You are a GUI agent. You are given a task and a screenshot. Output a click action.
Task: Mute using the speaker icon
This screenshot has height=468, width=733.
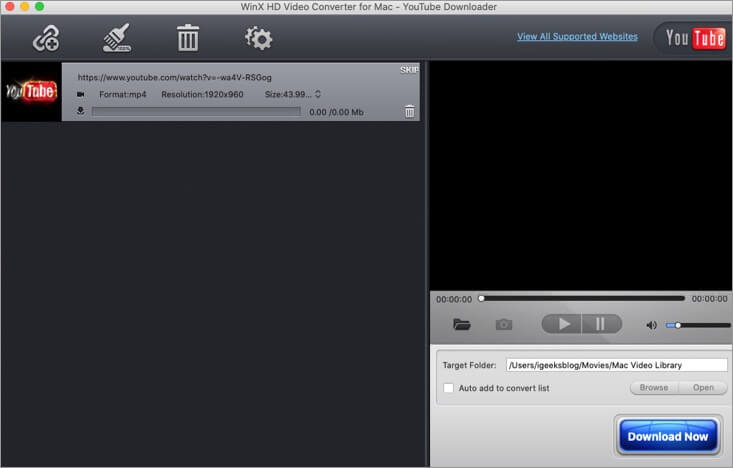click(x=651, y=325)
